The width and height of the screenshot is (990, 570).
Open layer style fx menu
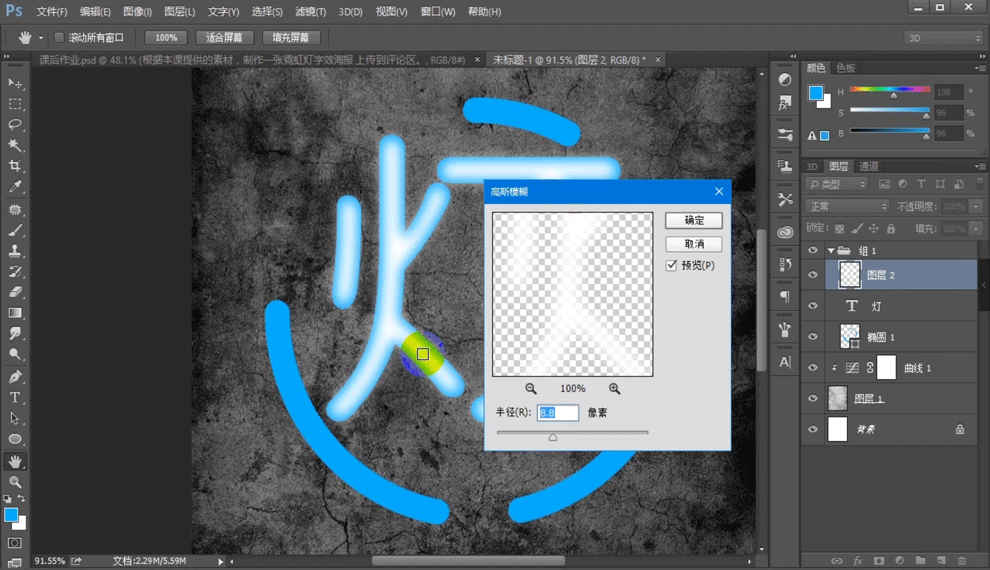click(x=857, y=561)
